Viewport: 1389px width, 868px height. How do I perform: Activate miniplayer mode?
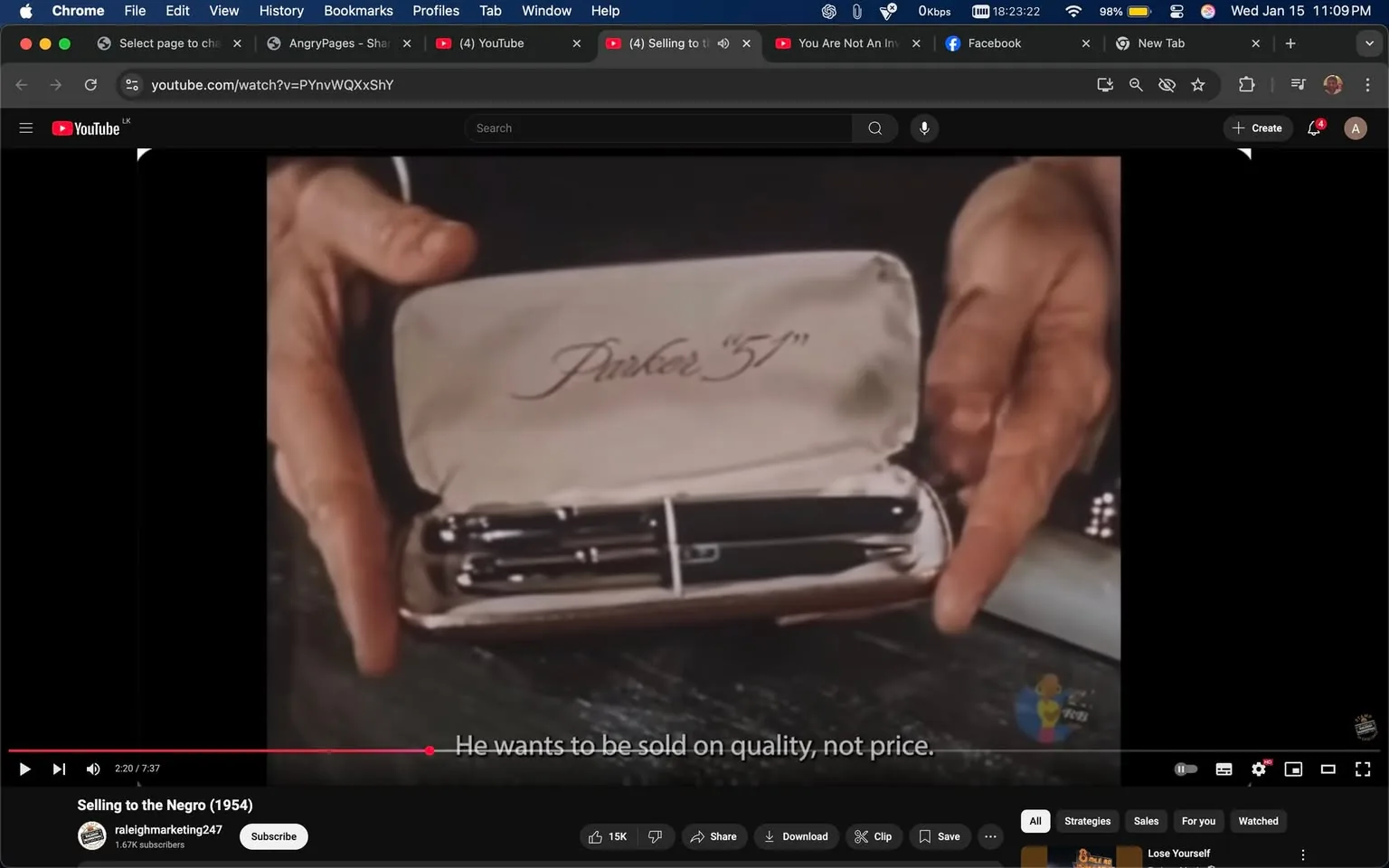click(1293, 769)
